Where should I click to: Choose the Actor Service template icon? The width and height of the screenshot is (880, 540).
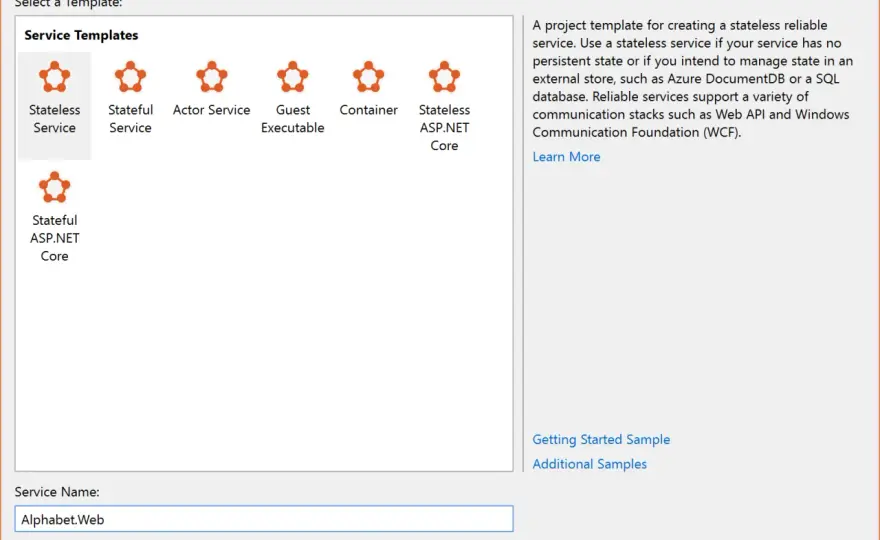212,77
